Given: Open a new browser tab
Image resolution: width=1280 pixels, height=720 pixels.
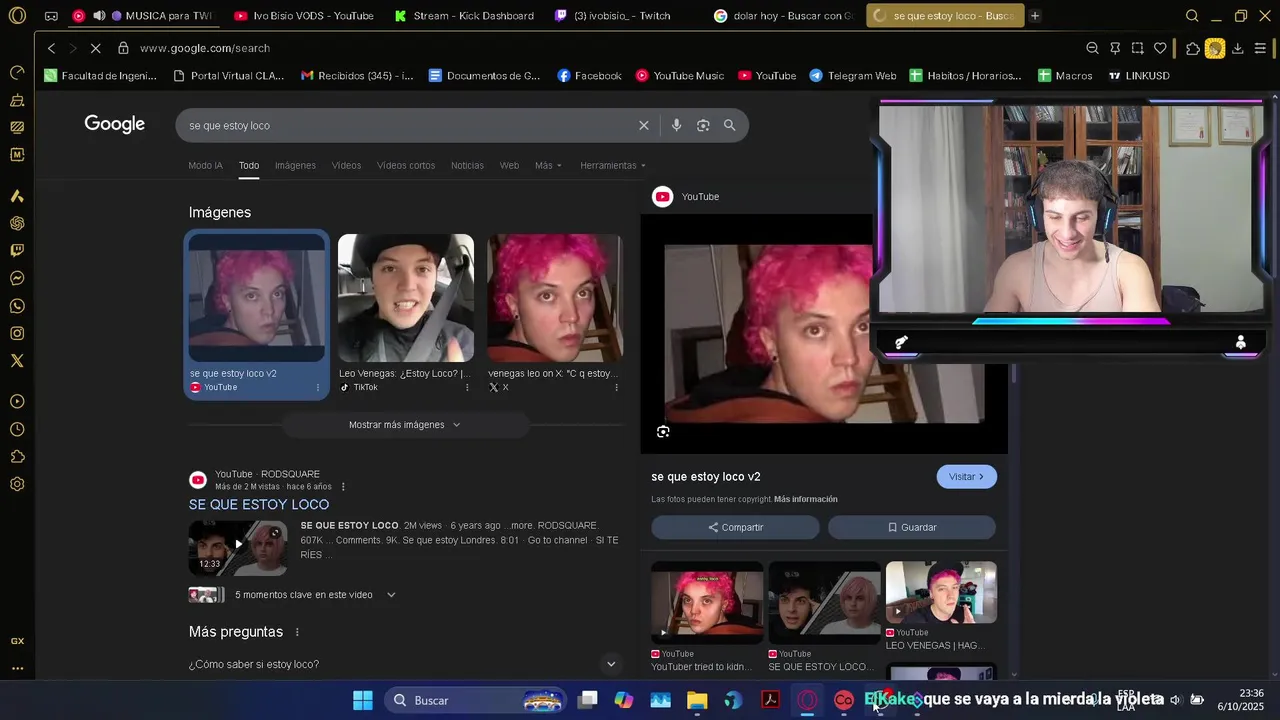Looking at the screenshot, I should (1035, 16).
